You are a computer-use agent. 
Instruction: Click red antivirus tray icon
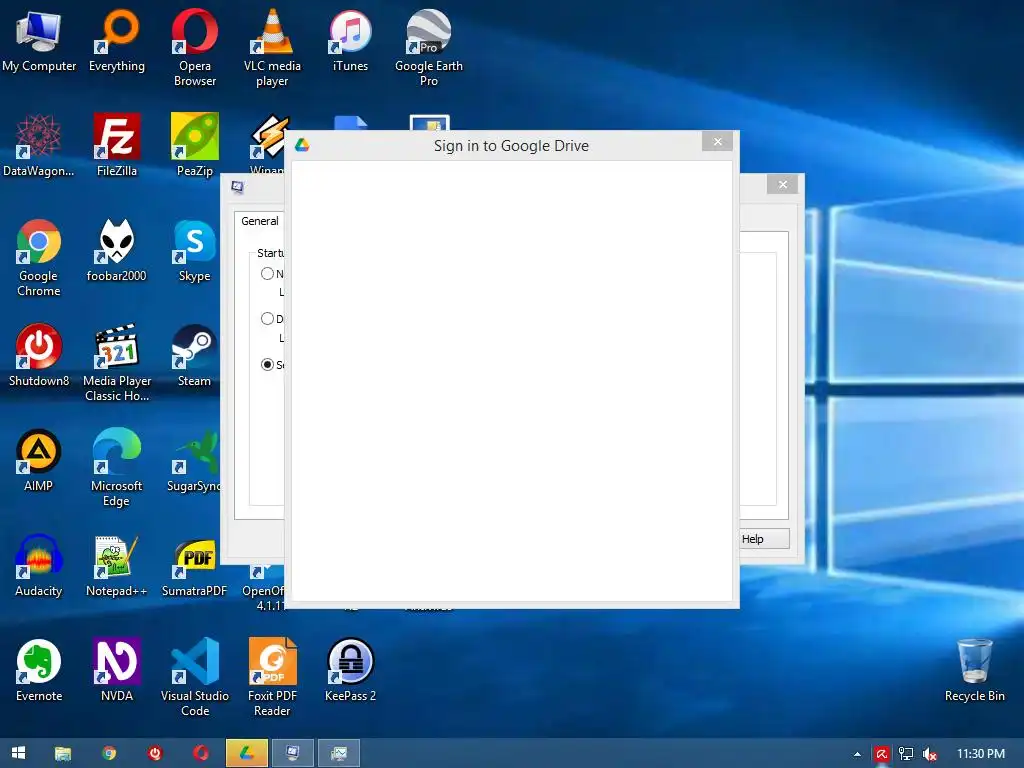pyautogui.click(x=882, y=754)
